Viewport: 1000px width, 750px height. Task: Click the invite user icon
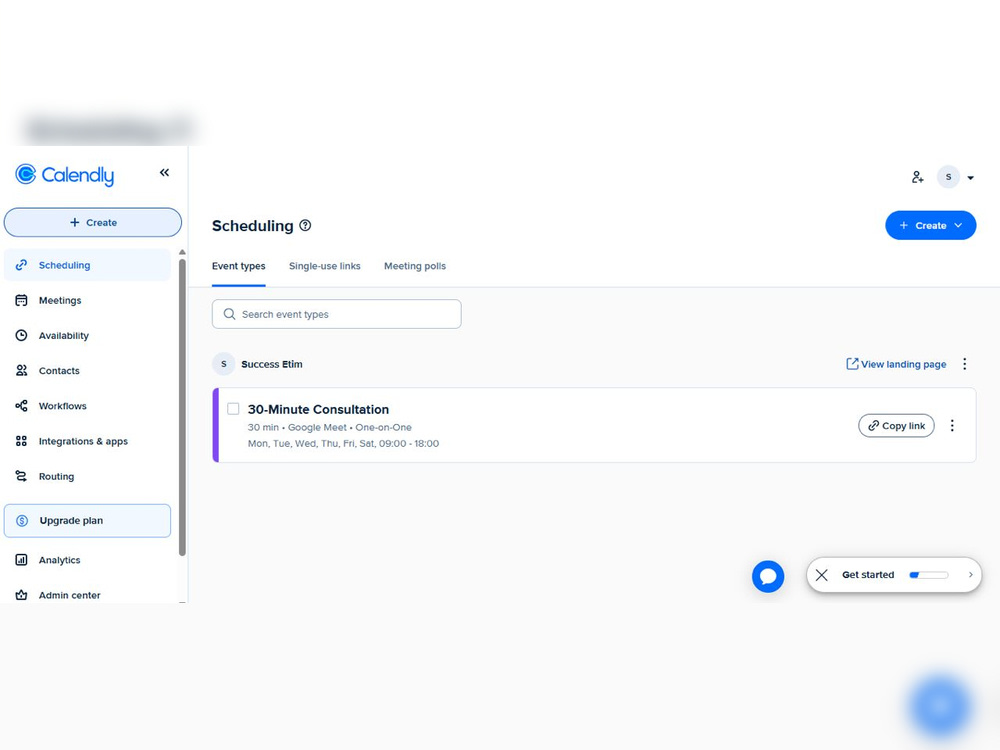917,177
